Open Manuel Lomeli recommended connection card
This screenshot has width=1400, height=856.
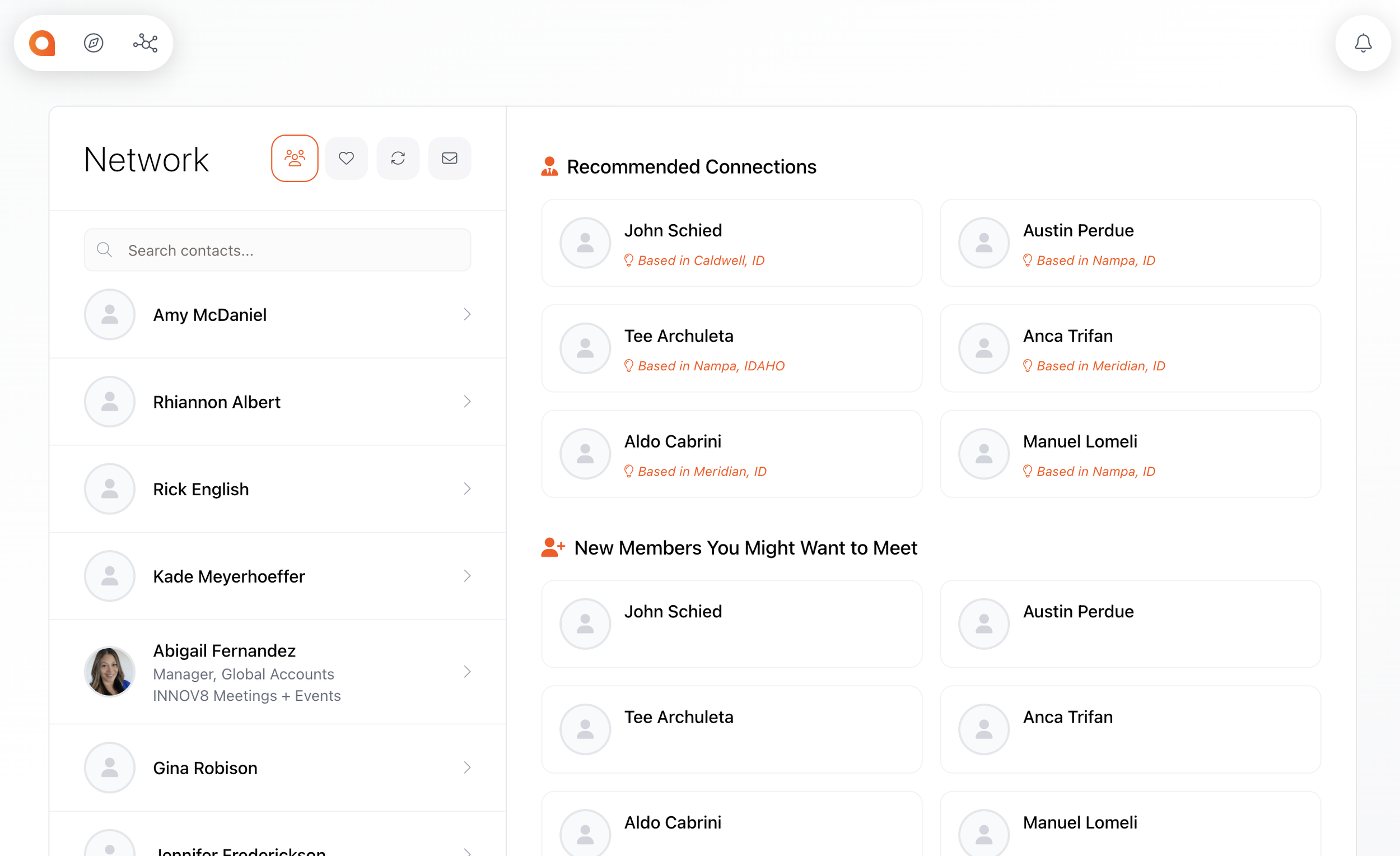(x=1130, y=454)
